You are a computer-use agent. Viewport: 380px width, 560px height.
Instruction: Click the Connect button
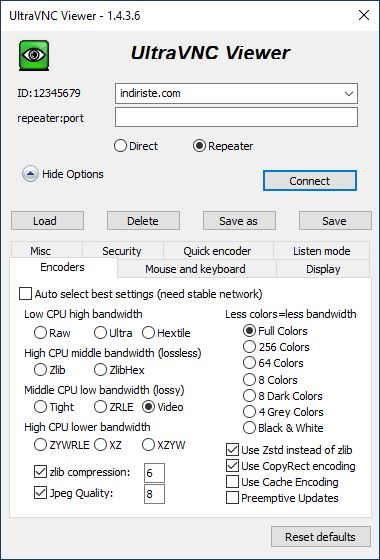[310, 181]
